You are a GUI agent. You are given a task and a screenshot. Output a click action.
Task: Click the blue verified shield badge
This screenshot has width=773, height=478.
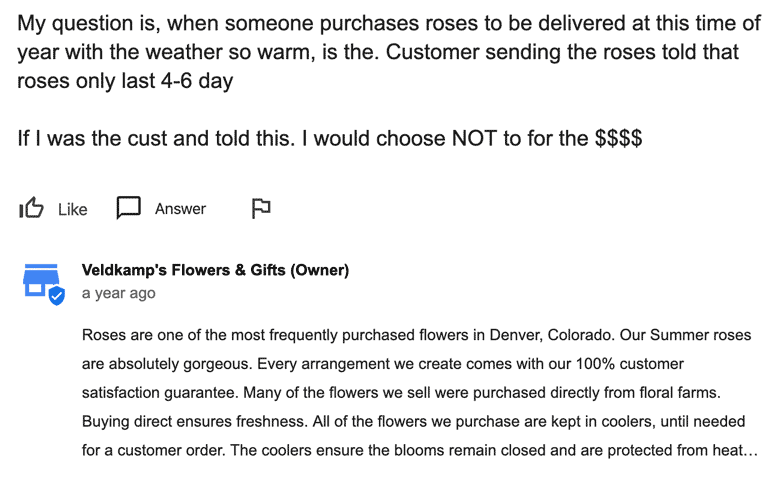57,296
